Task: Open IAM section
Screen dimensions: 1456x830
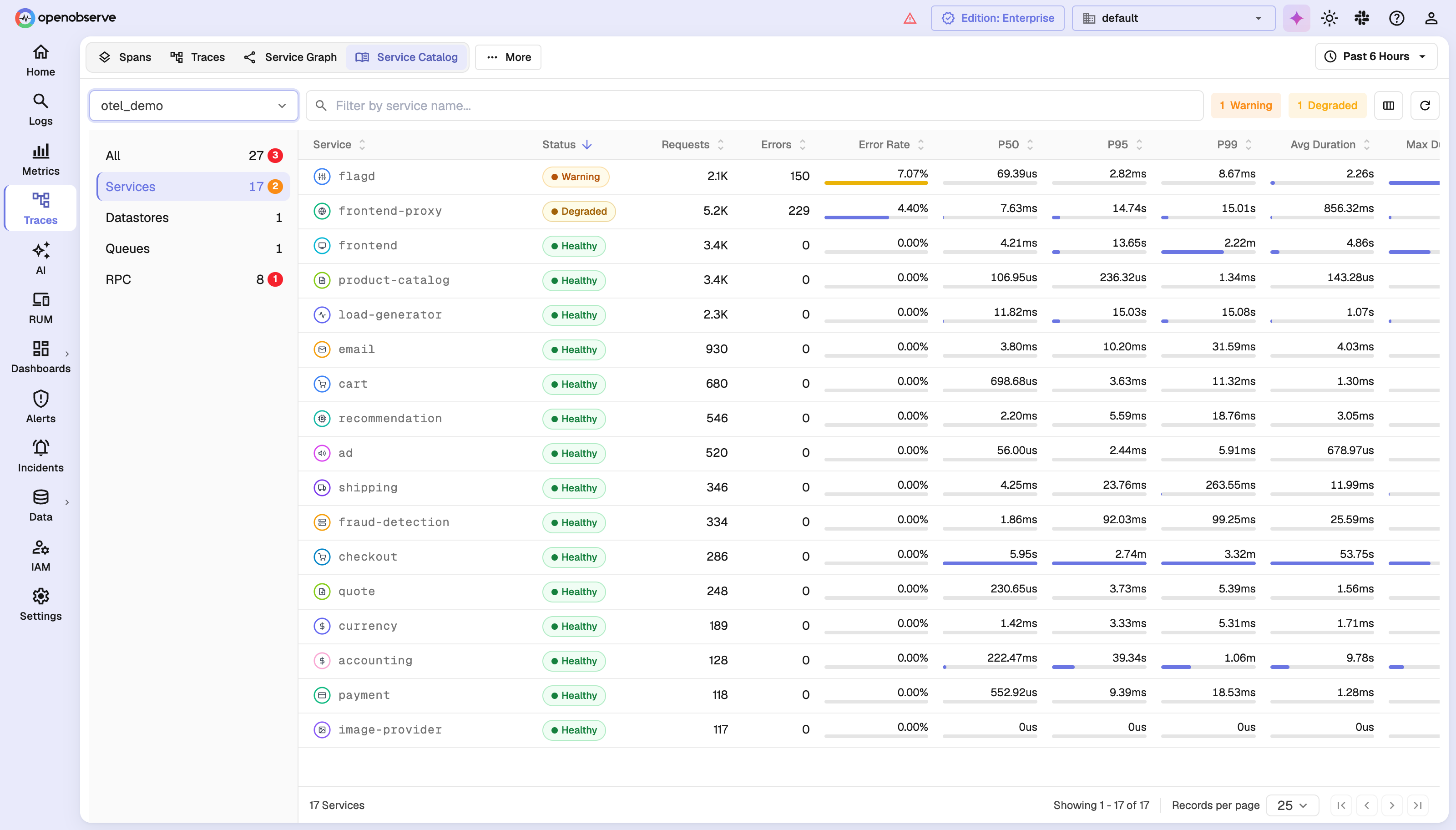Action: pyautogui.click(x=40, y=556)
